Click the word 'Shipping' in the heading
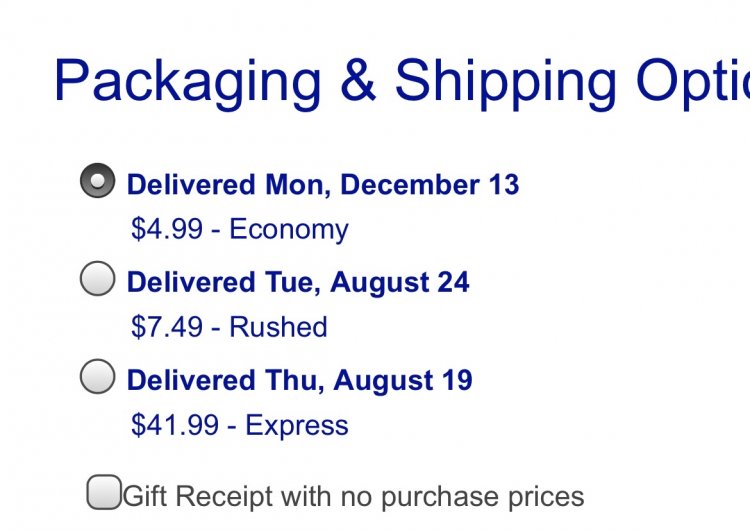The image size is (750, 531). coord(506,82)
